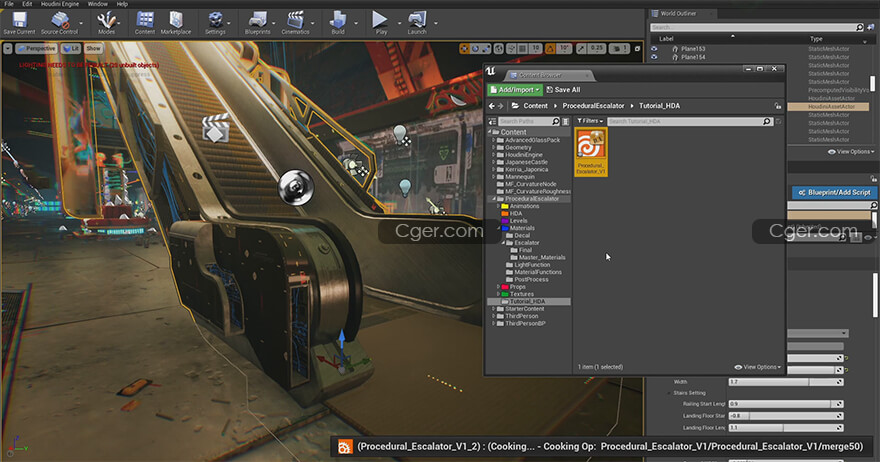The image size is (880, 462).
Task: Open the Edit menu
Action: [27, 4]
